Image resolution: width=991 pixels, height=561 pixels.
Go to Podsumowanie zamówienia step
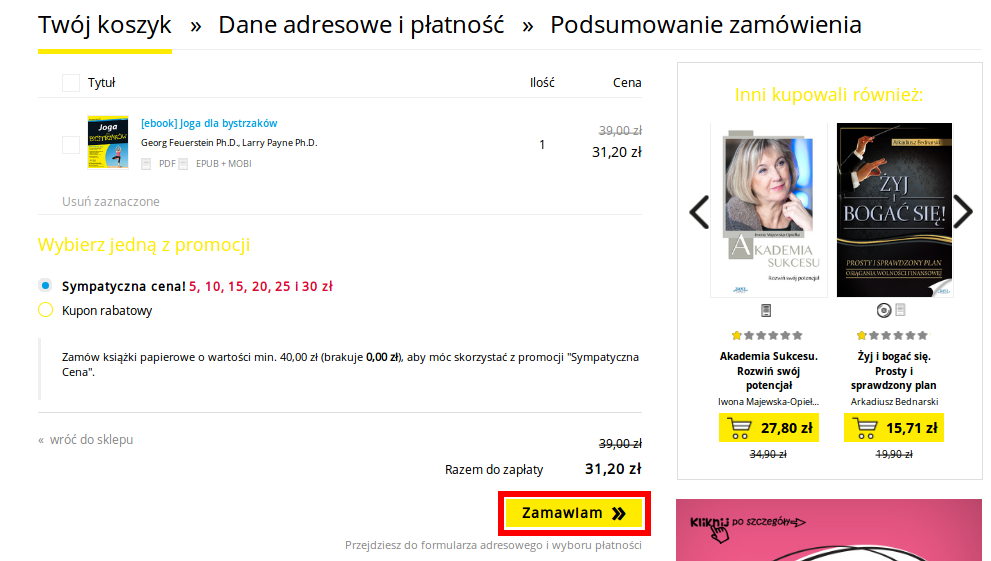pyautogui.click(x=706, y=25)
